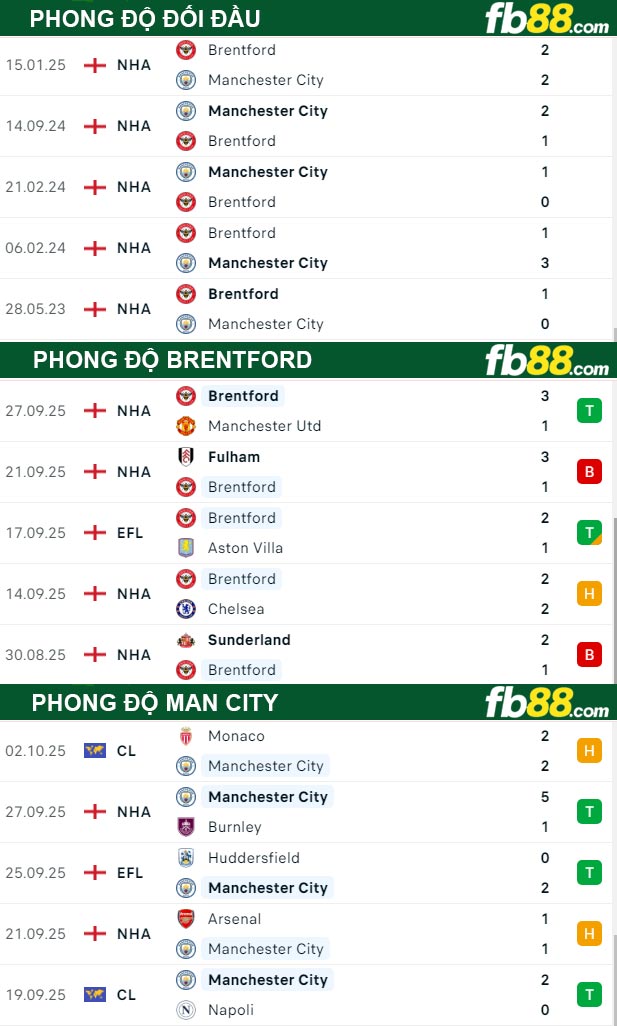The image size is (617, 1026).
Task: Click the red B badge for the Fulham match
Action: point(589,472)
